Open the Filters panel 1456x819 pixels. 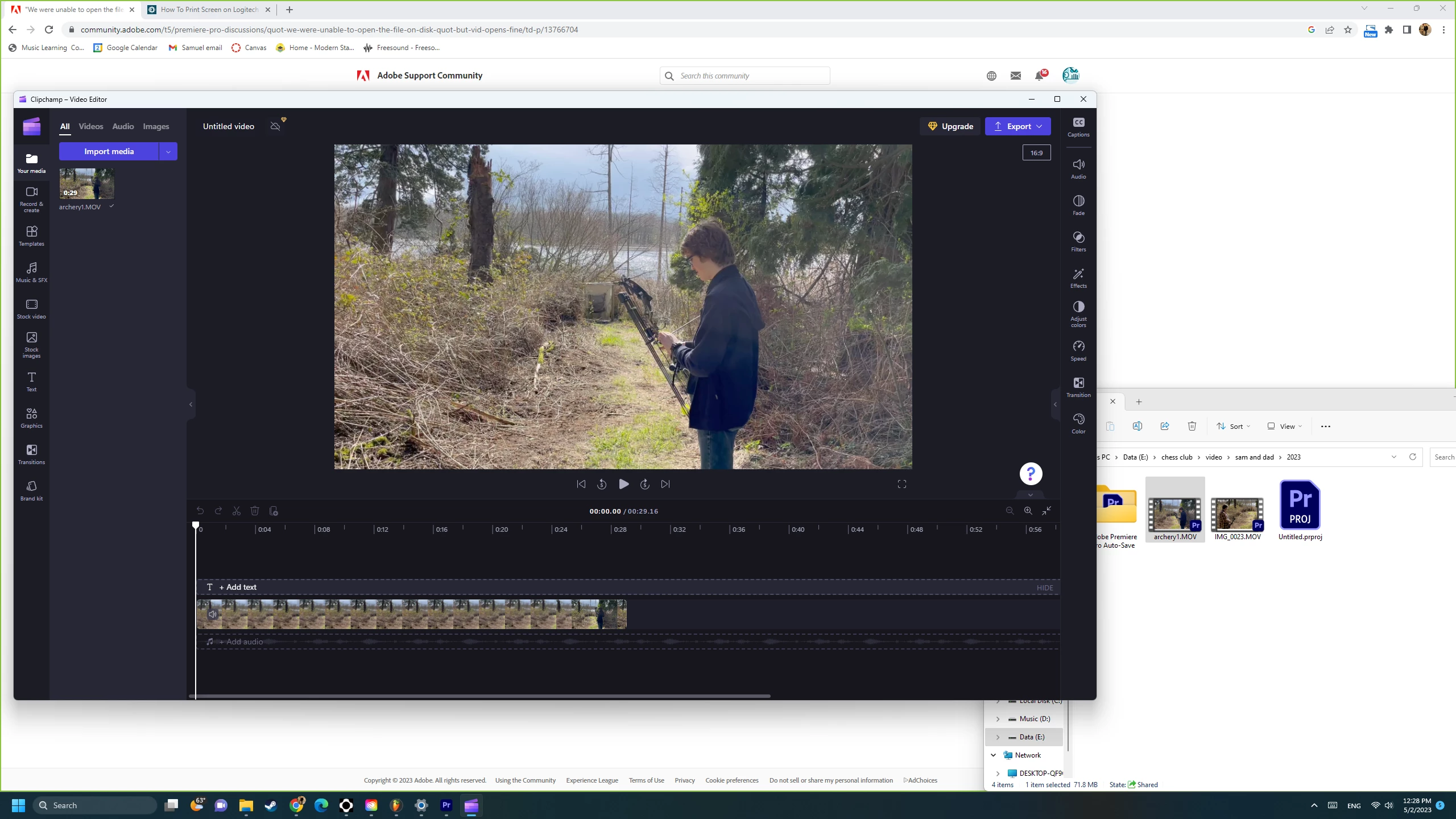[1078, 241]
